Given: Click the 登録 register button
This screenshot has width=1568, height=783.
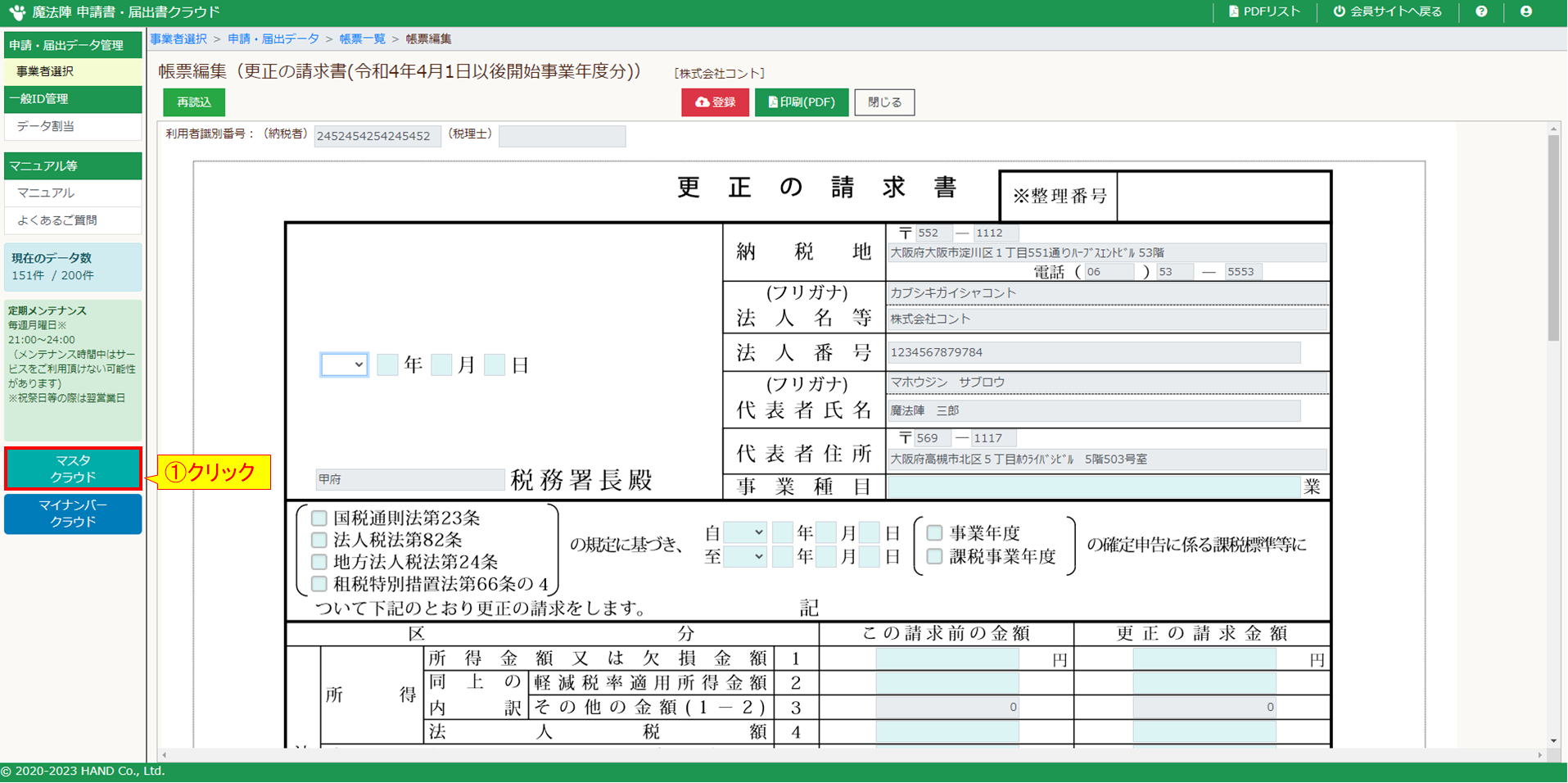Looking at the screenshot, I should coord(715,102).
